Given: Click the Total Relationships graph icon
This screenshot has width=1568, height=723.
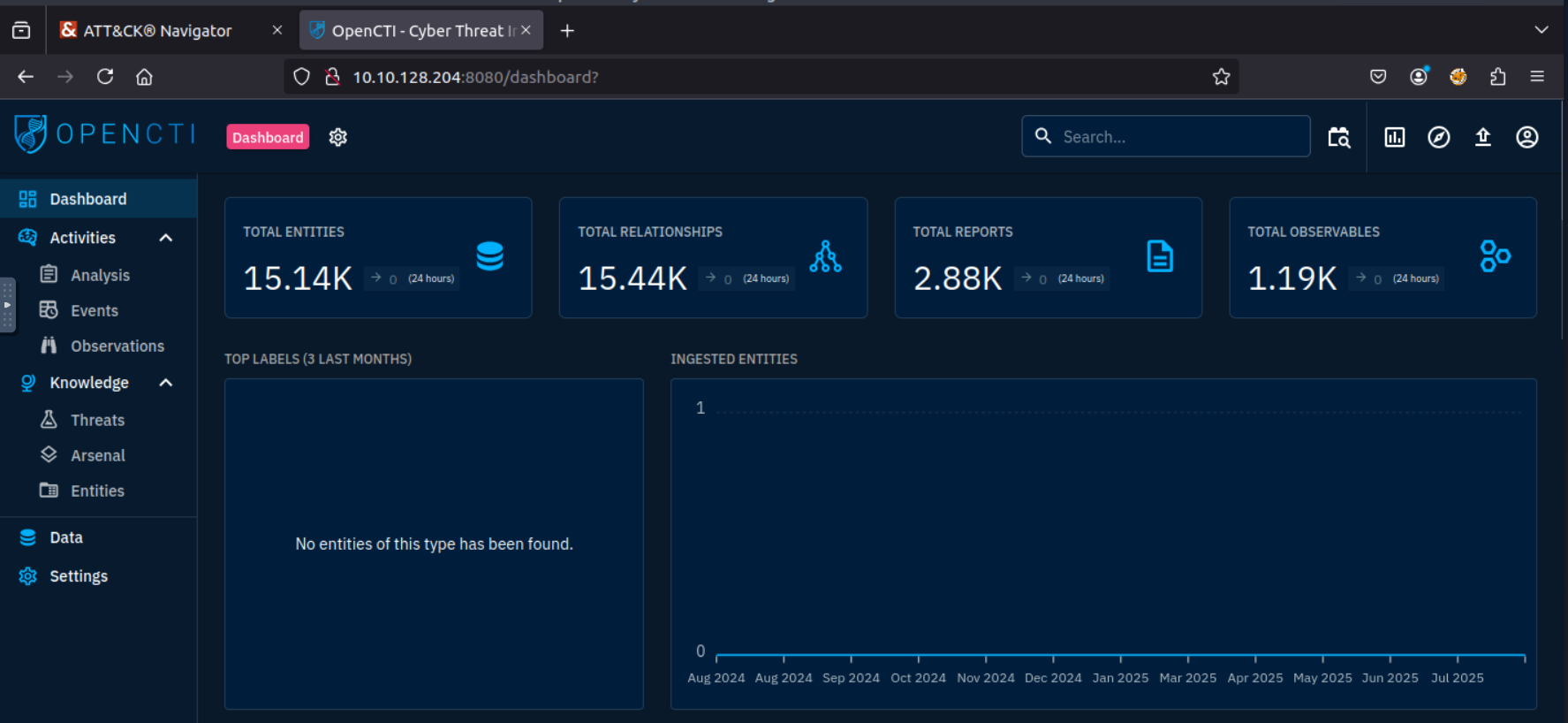Looking at the screenshot, I should 826,256.
